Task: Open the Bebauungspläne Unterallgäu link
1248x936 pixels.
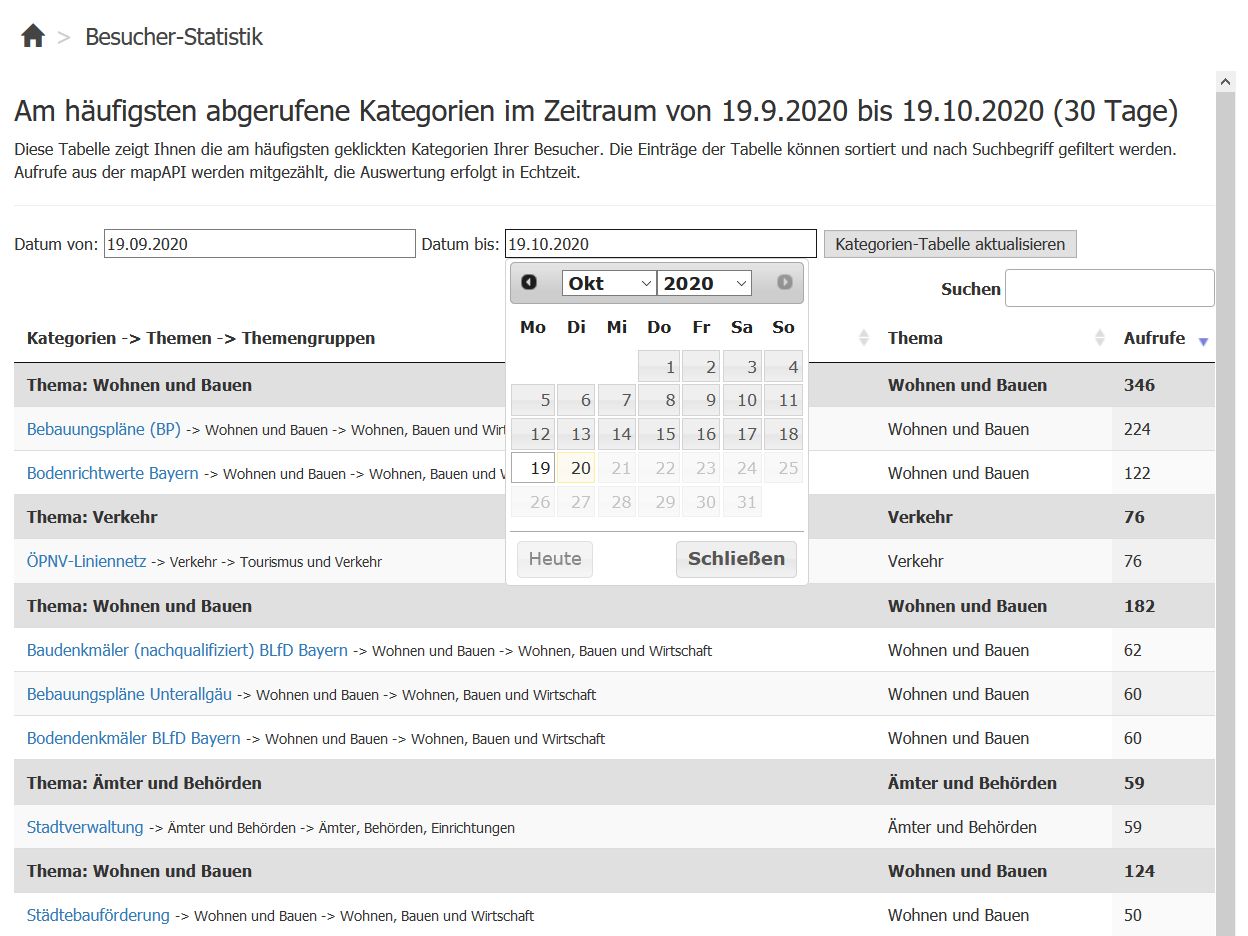Action: tap(129, 694)
